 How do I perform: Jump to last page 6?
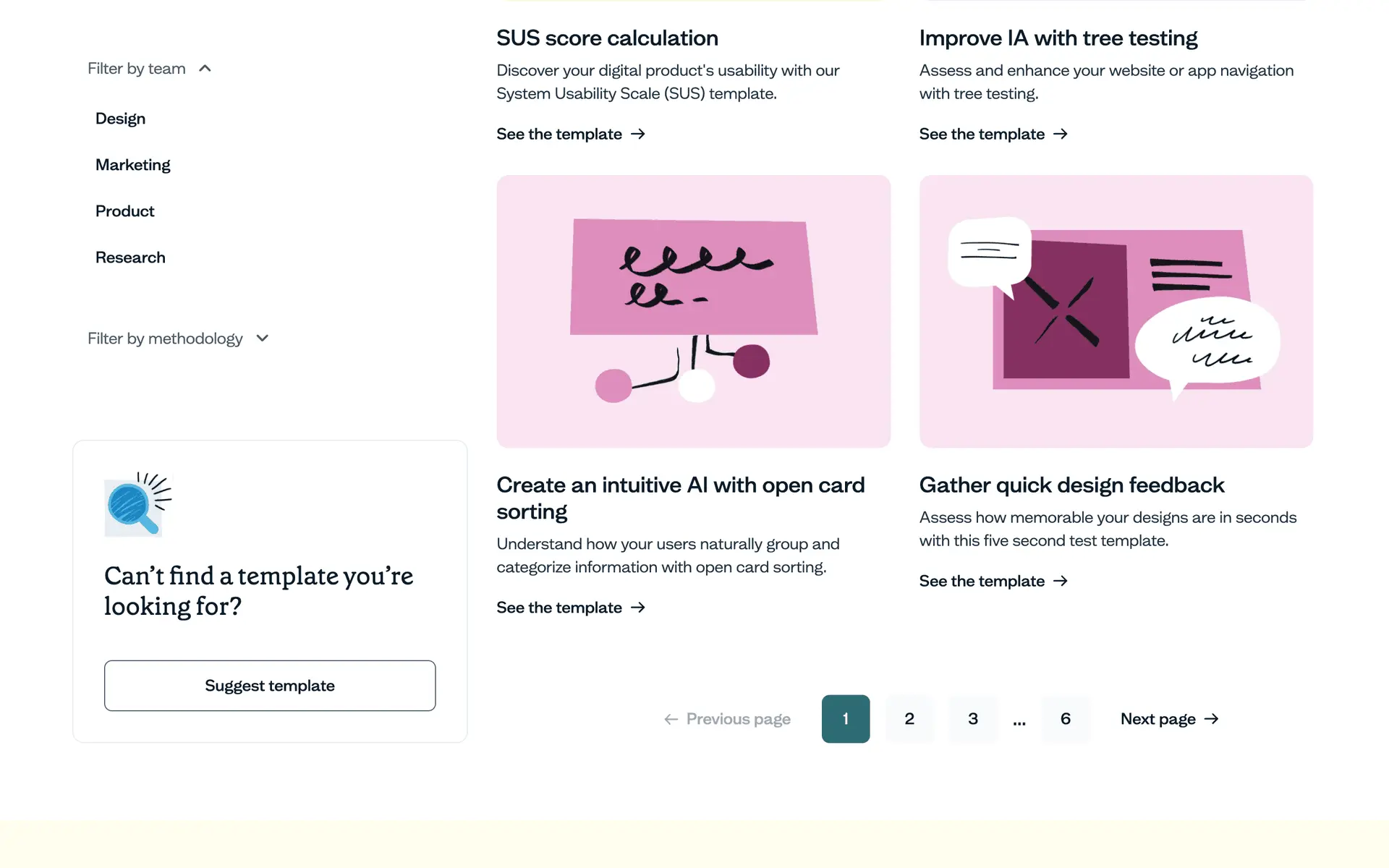(1066, 719)
